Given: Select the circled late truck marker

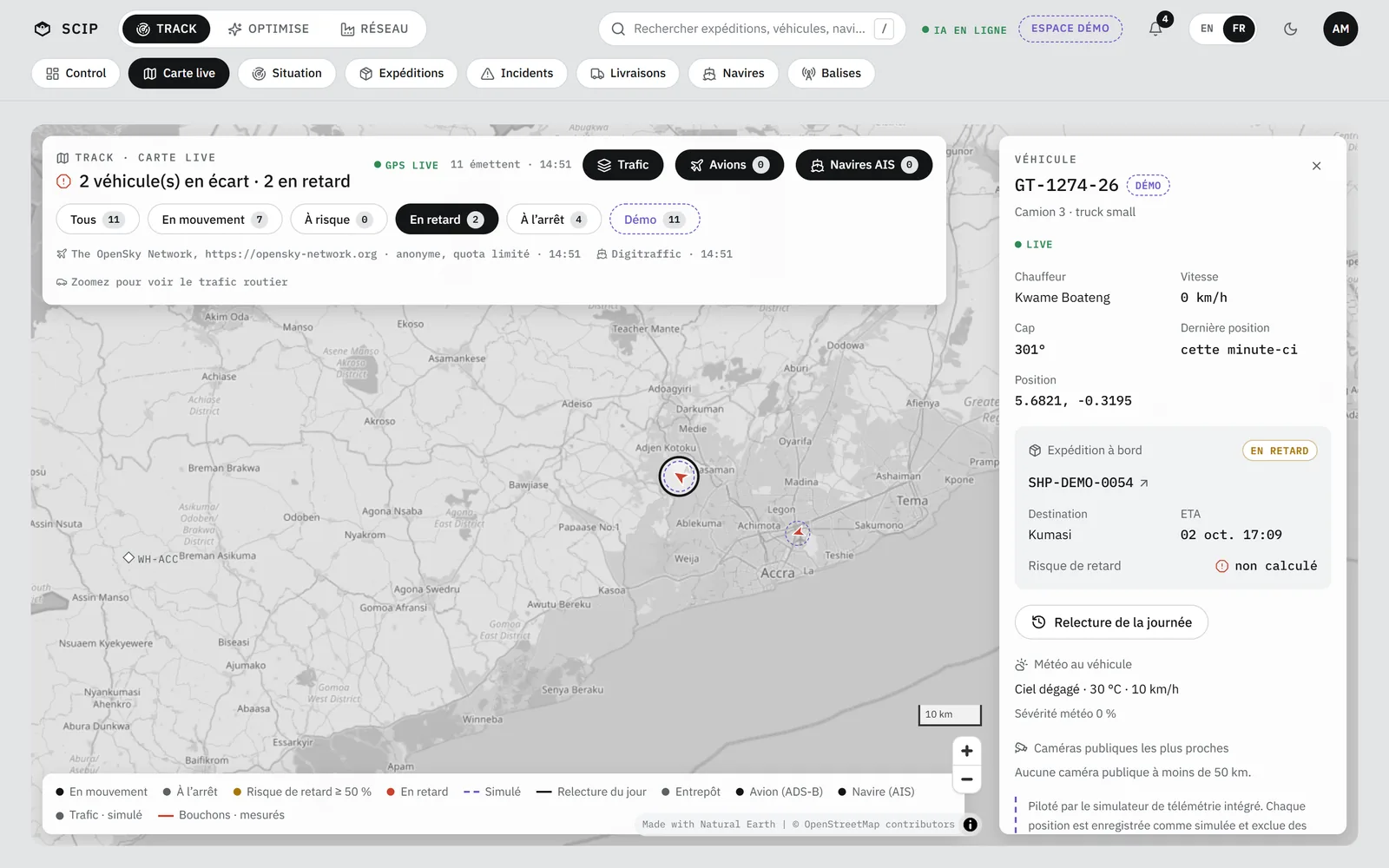Looking at the screenshot, I should tap(679, 477).
